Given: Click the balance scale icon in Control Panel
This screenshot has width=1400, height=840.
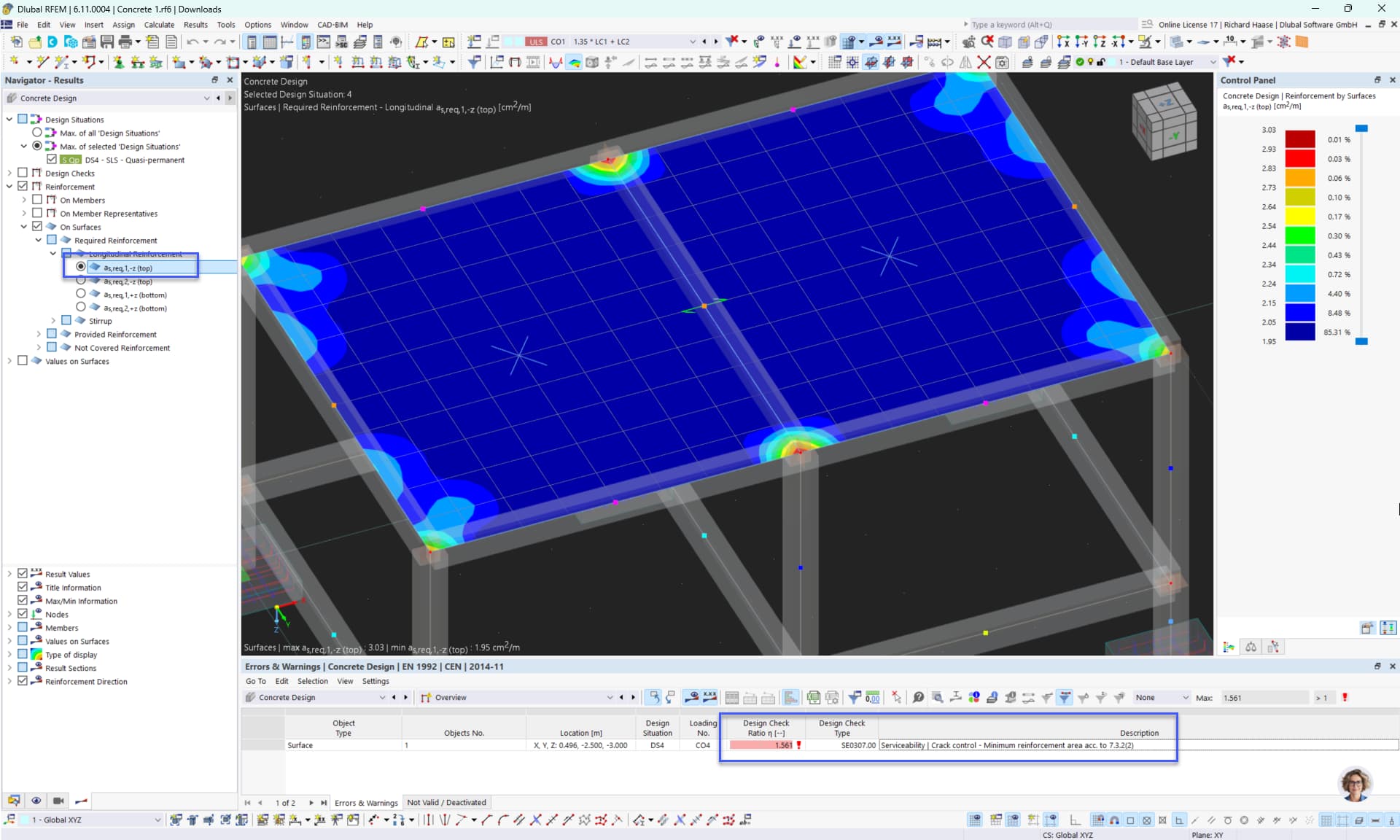Looking at the screenshot, I should [x=1251, y=647].
